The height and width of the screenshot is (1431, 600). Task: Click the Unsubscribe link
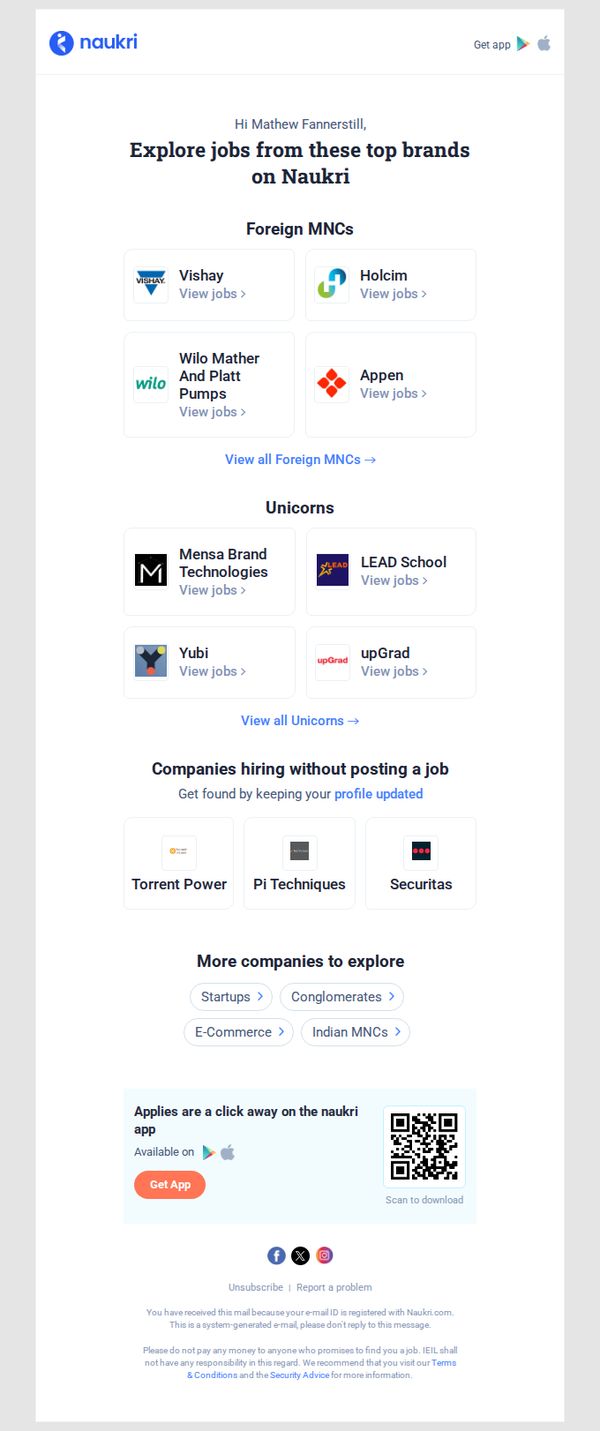tap(256, 1288)
